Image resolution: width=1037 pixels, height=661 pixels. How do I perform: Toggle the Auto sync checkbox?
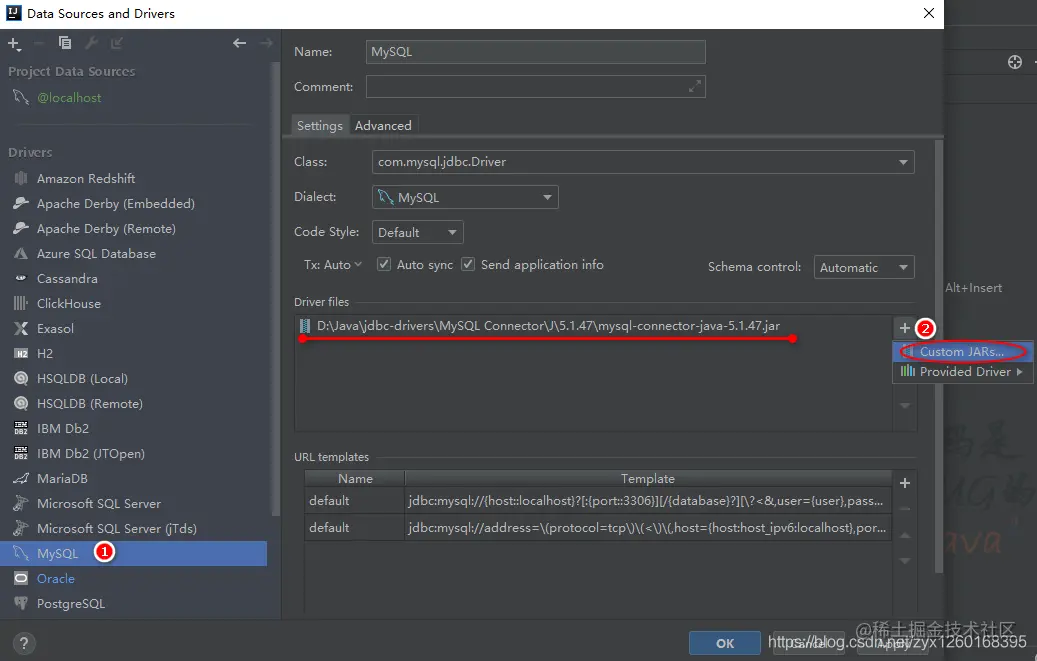tap(384, 265)
